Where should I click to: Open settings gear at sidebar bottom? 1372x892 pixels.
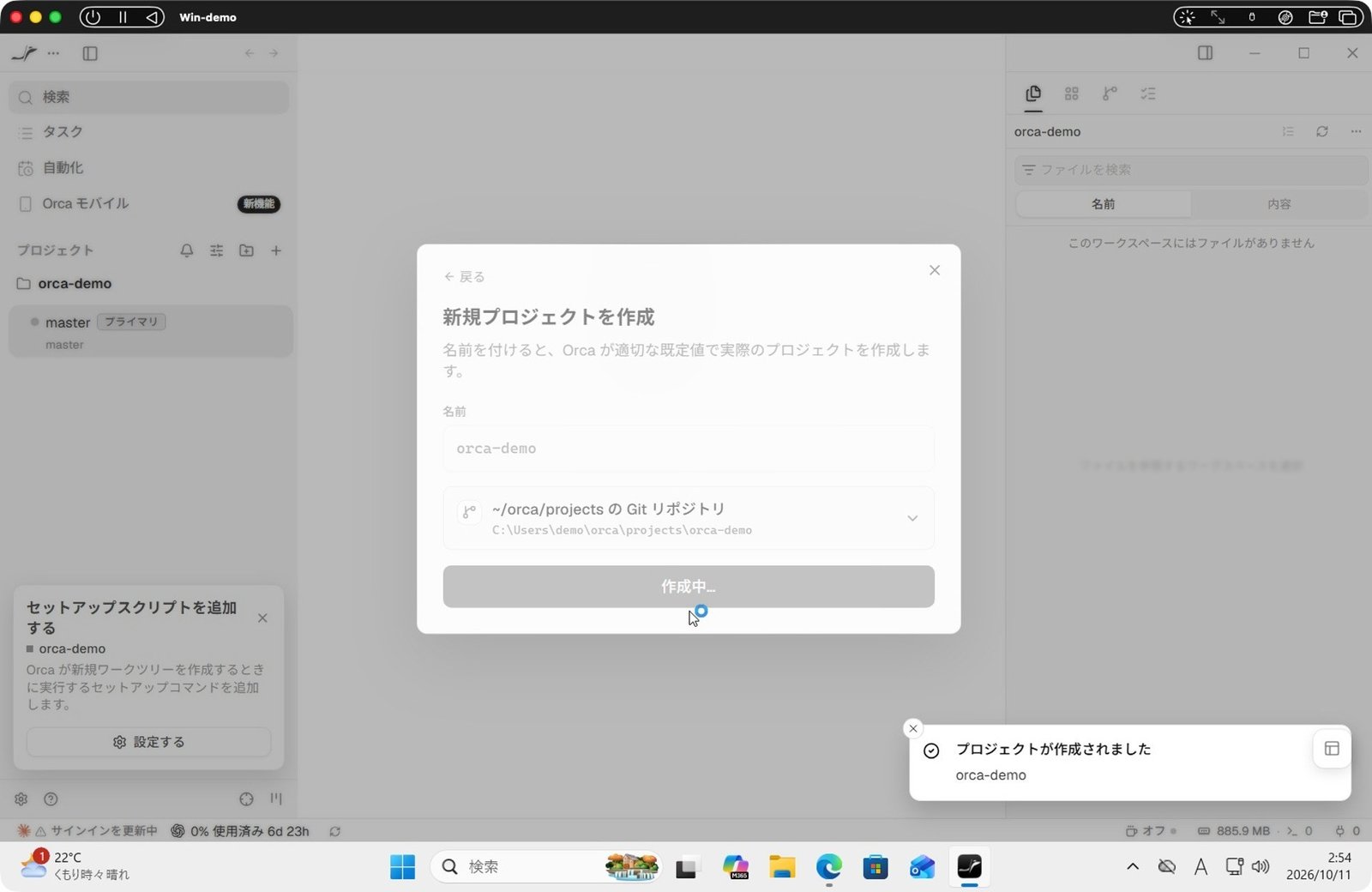pos(21,799)
